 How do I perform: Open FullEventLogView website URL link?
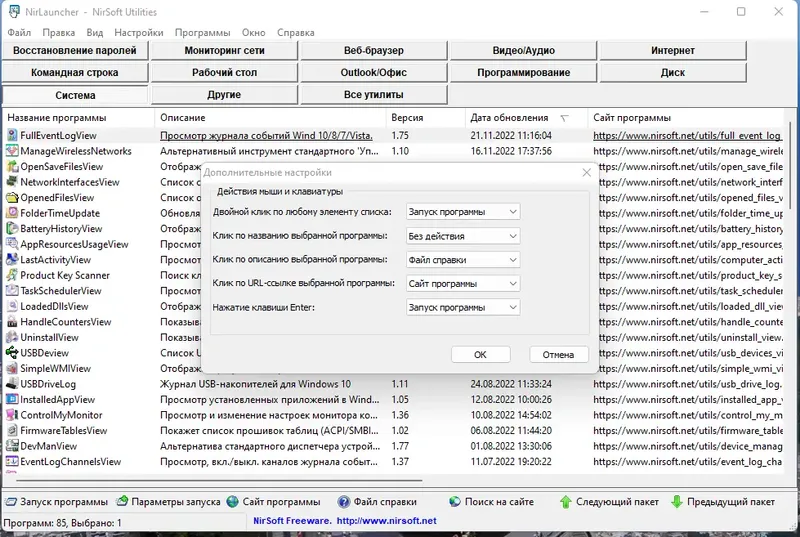click(x=687, y=136)
